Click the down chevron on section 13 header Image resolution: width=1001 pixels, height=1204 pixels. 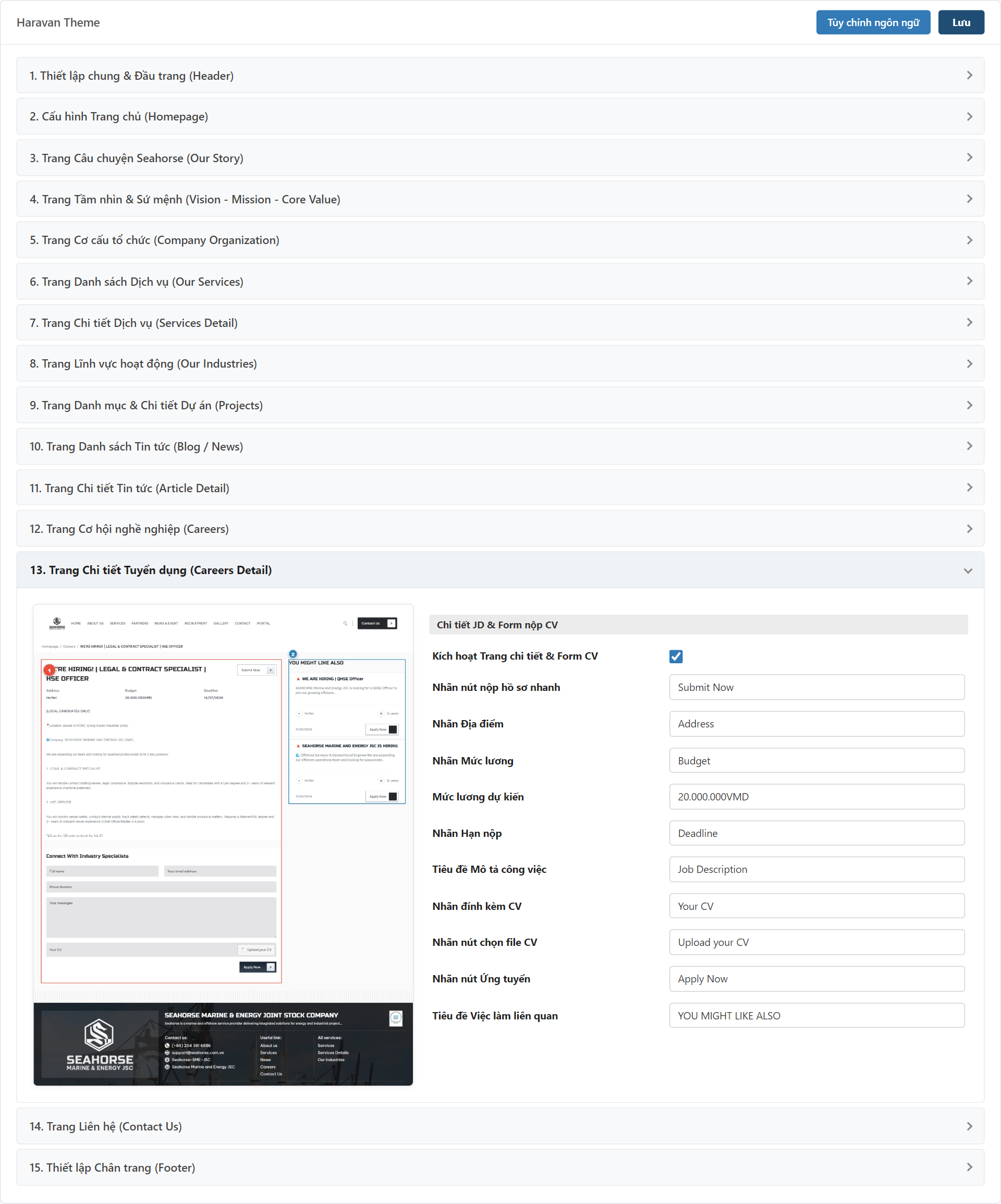coord(968,570)
